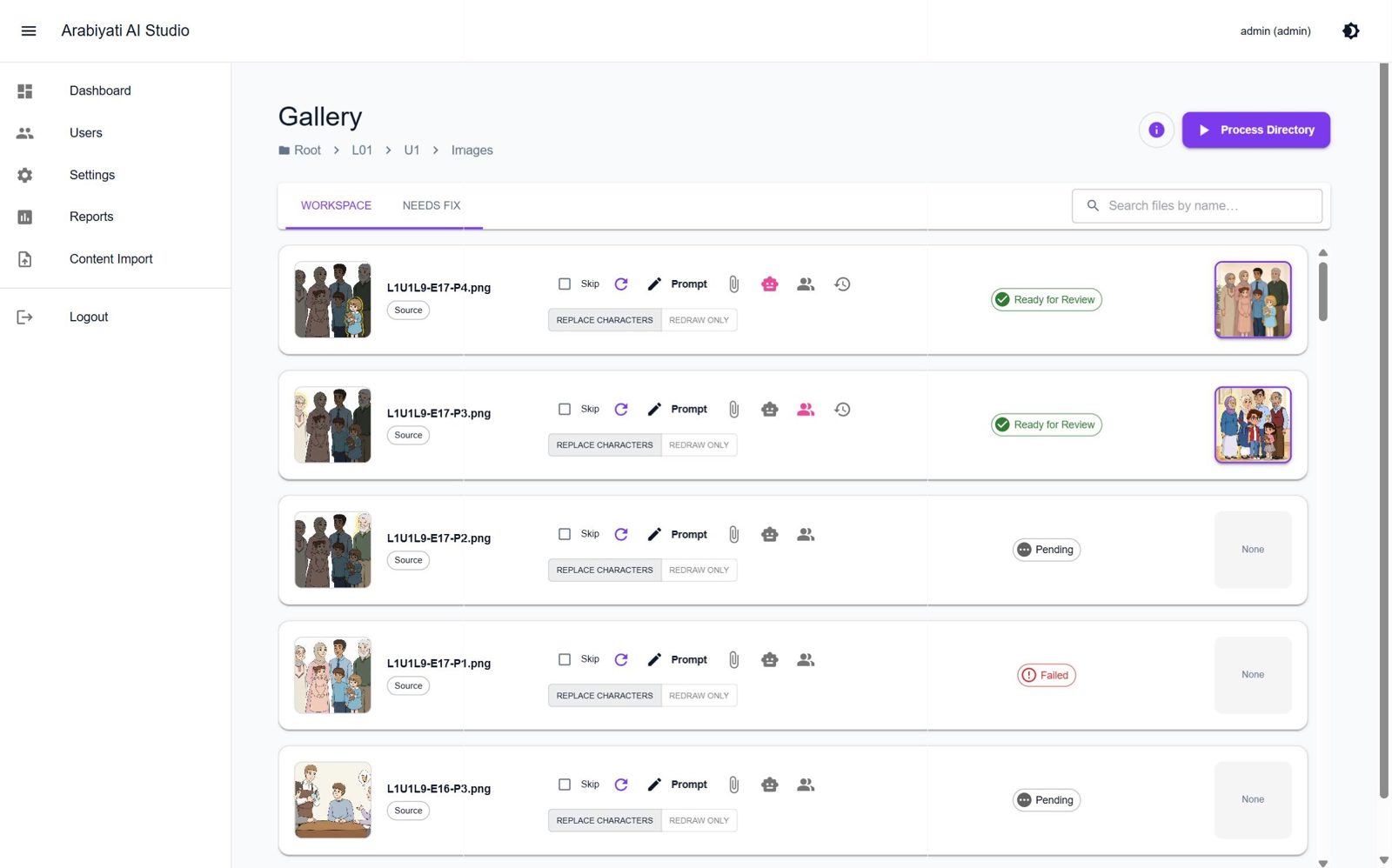Select Redraw Only mode for L1U1L9-E17-P4.png

pos(699,320)
